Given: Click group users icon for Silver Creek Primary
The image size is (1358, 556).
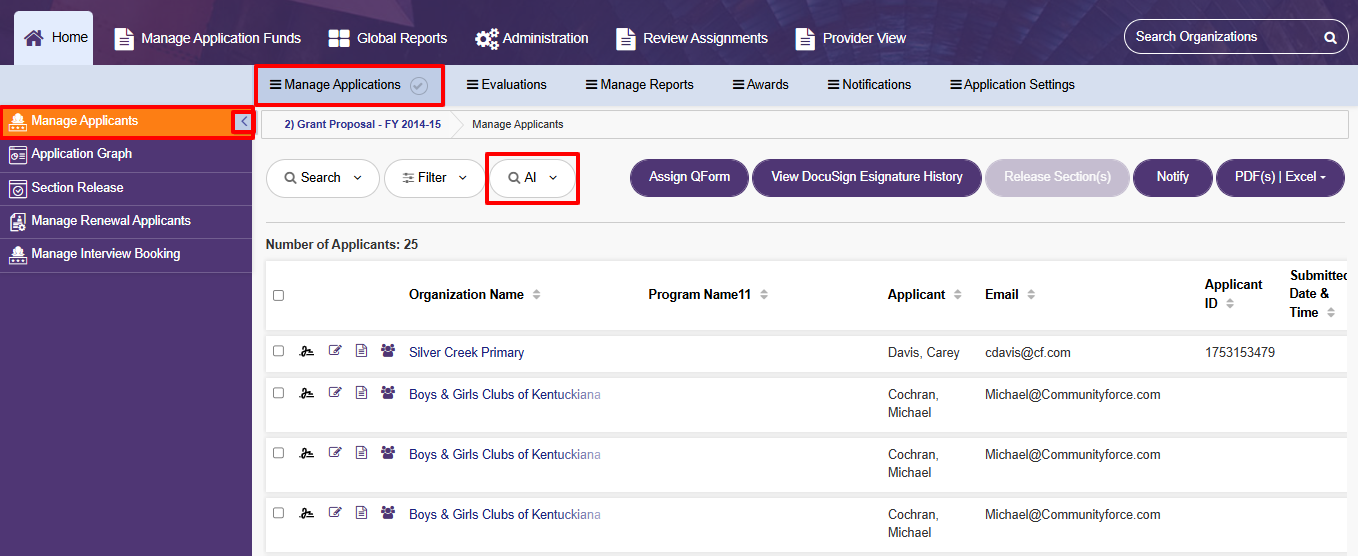Looking at the screenshot, I should click(388, 351).
